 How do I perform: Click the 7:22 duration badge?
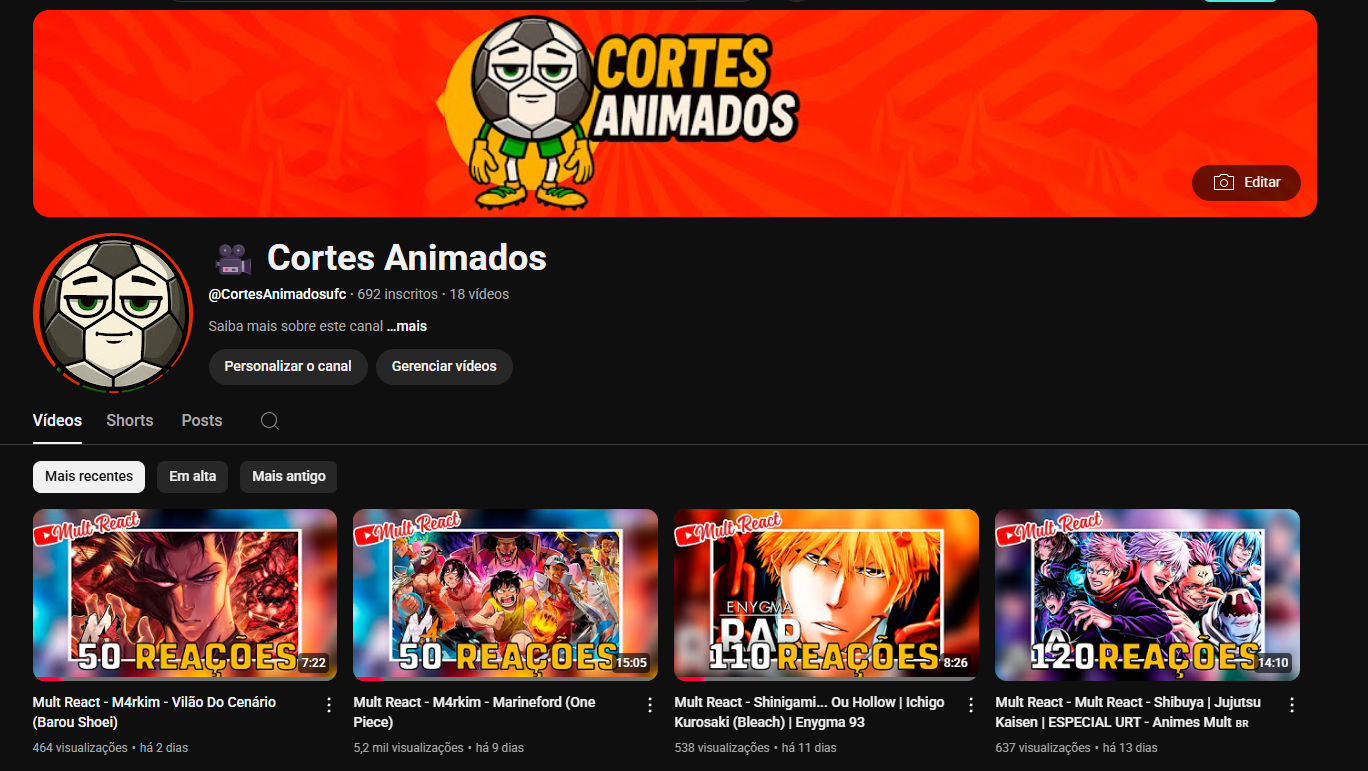pyautogui.click(x=314, y=663)
